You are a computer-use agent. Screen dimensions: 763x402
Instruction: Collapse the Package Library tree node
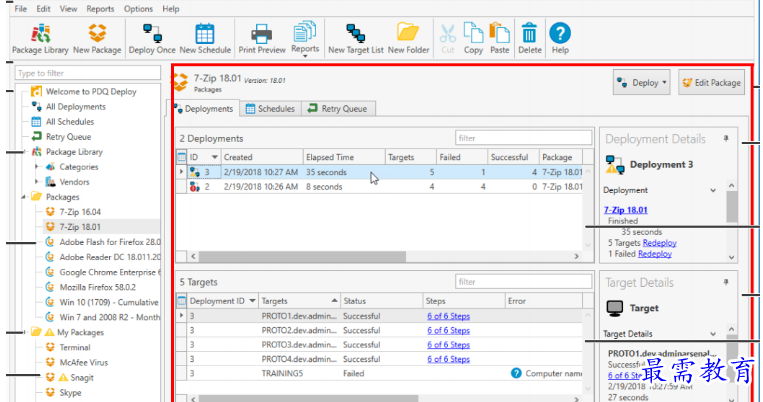(x=24, y=152)
